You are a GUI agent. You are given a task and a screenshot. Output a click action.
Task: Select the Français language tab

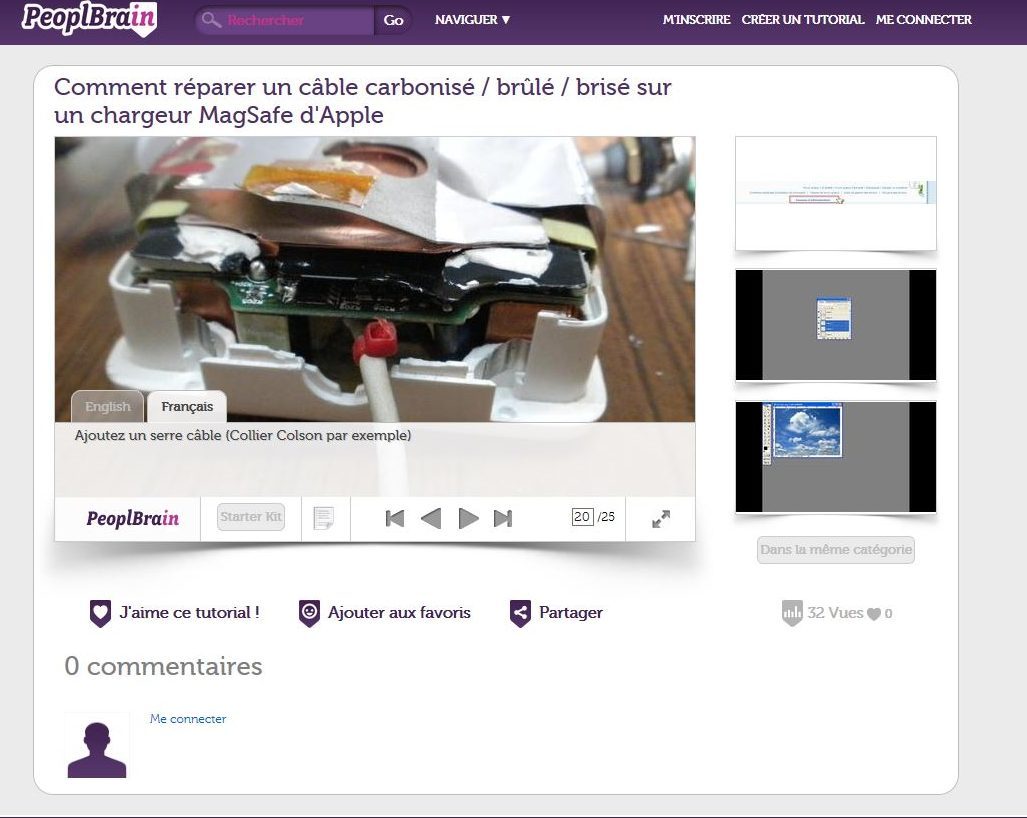coord(187,407)
